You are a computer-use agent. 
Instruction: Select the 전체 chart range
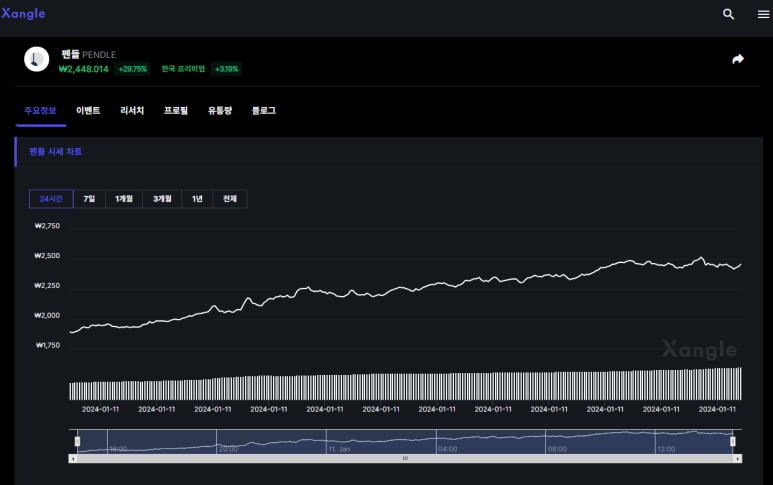coord(230,199)
